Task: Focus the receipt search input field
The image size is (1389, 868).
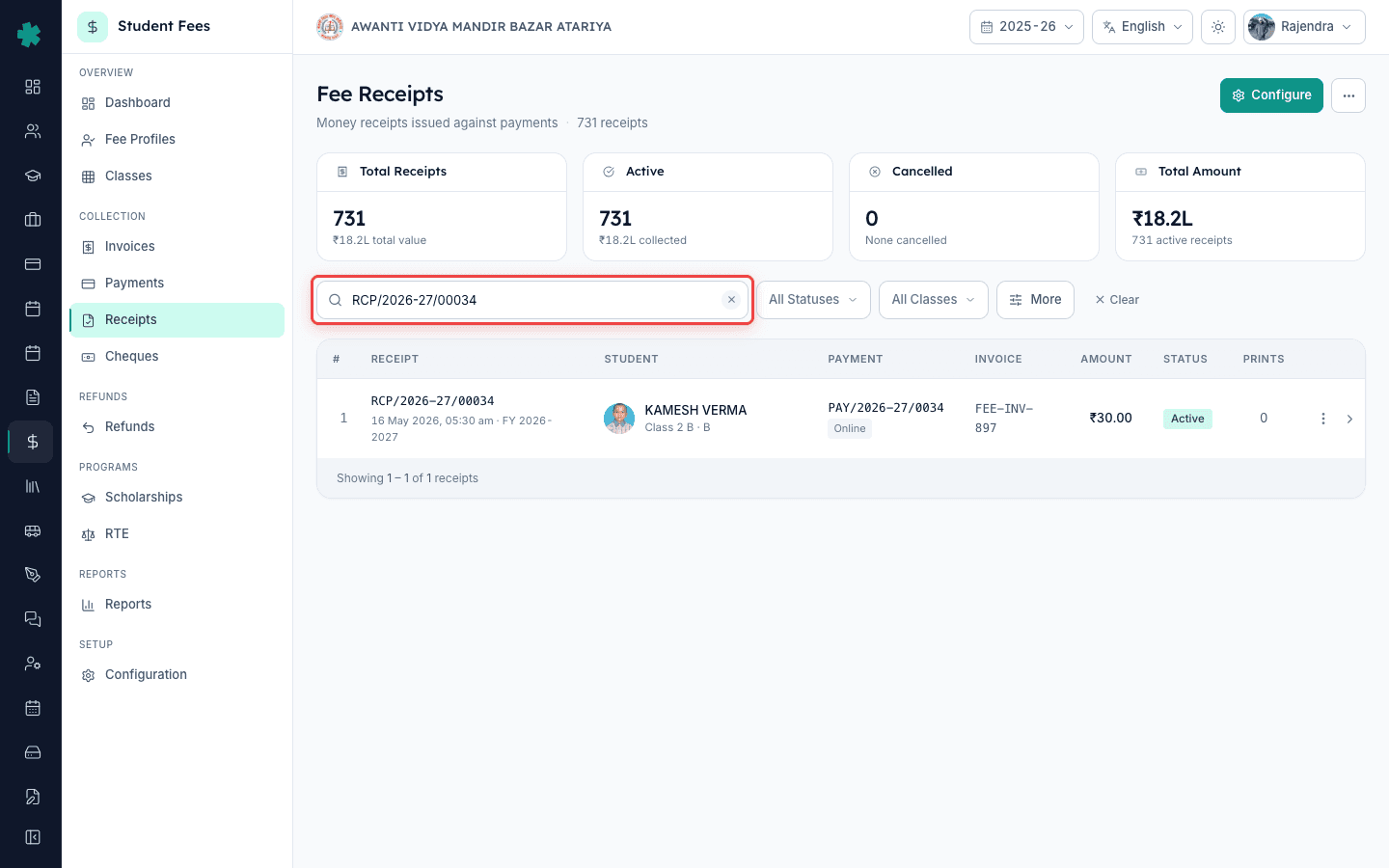Action: [x=532, y=300]
